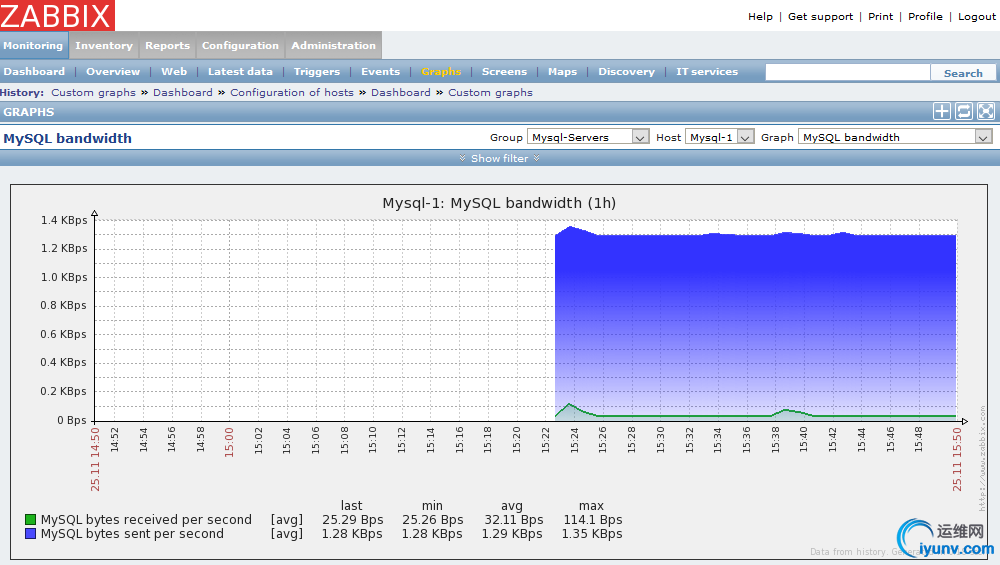Open the Administration tab

point(334,45)
